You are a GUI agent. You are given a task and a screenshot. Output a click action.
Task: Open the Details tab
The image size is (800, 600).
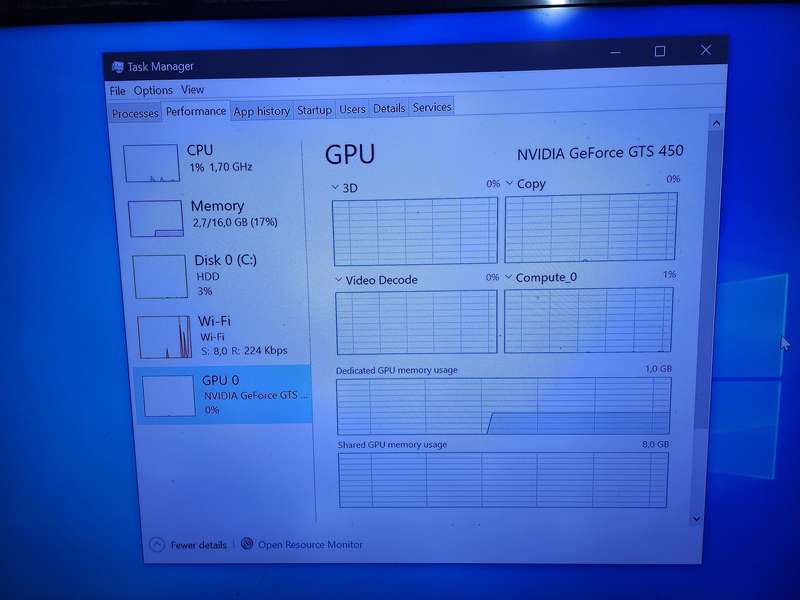389,108
